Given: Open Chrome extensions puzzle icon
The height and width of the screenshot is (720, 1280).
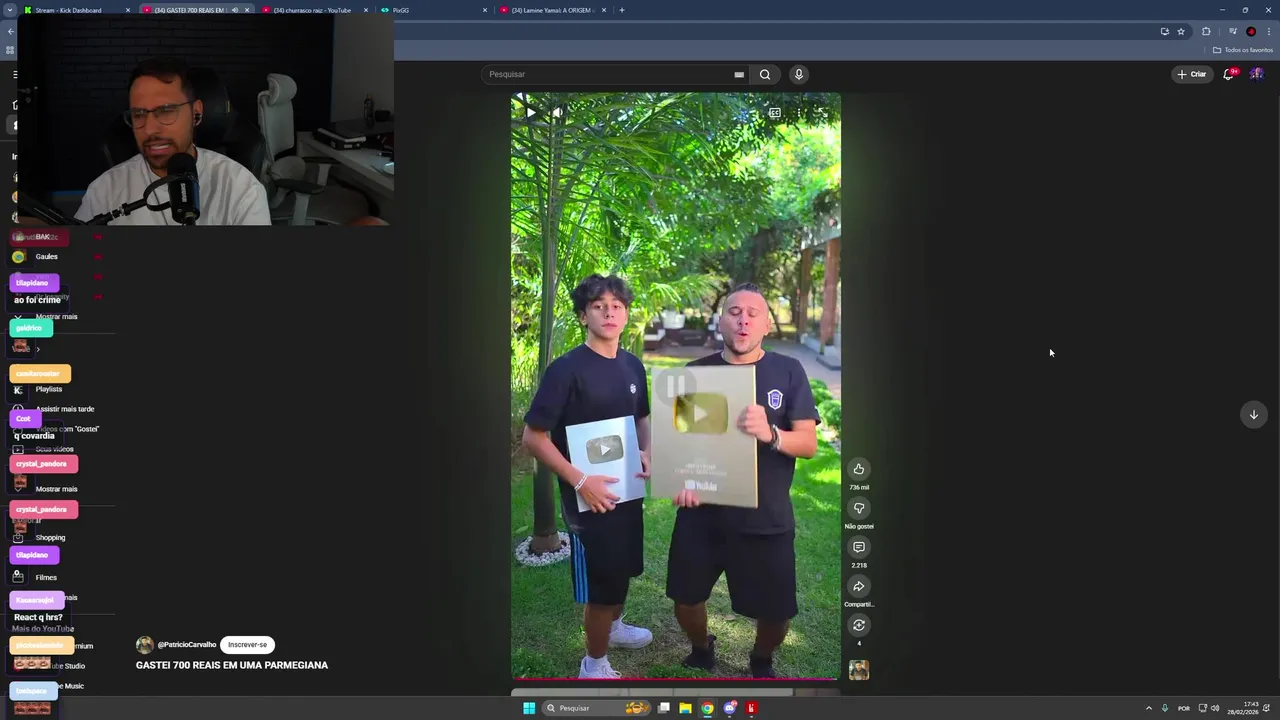Looking at the screenshot, I should (x=1206, y=32).
